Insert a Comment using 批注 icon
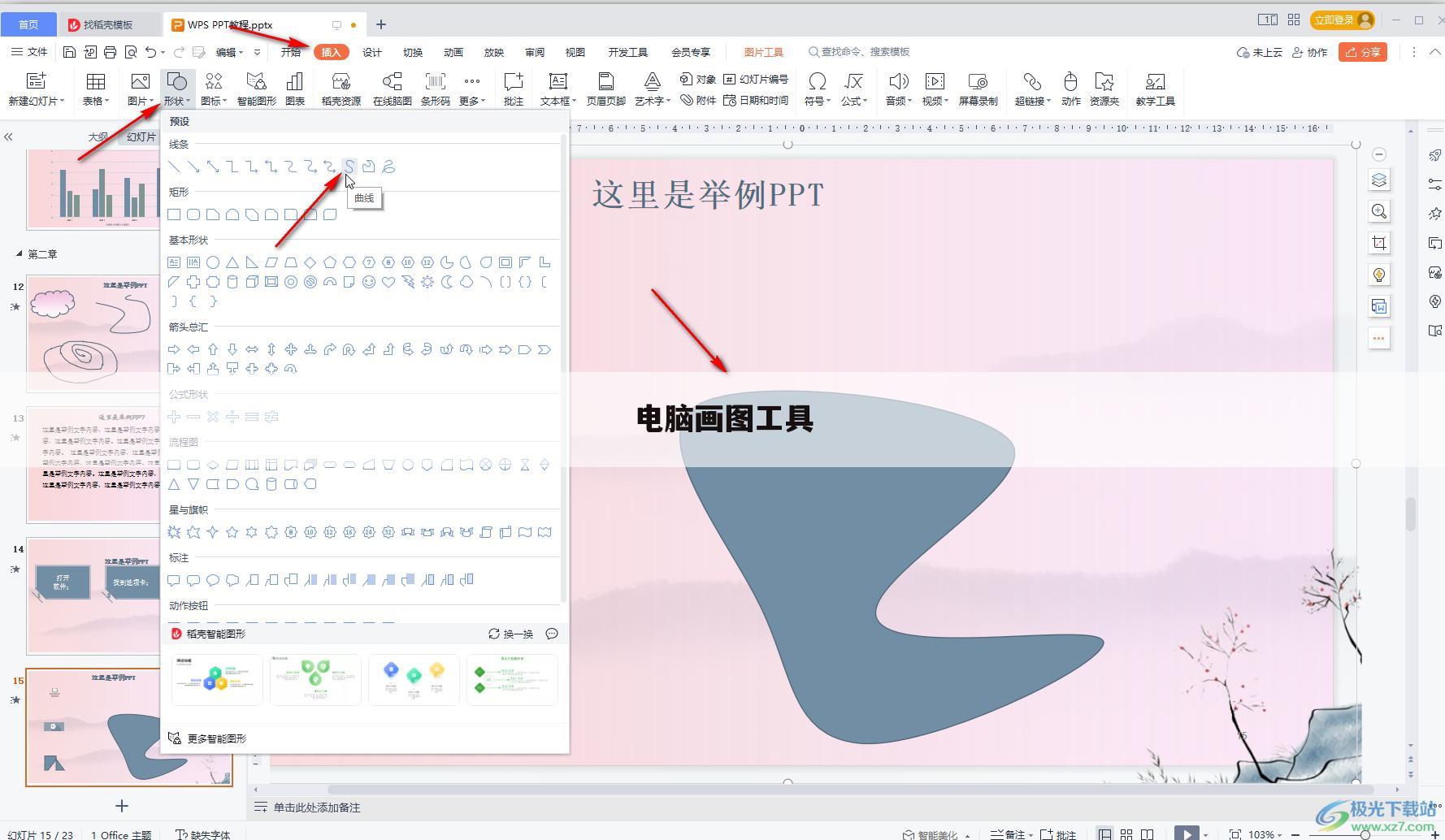The height and width of the screenshot is (840, 1445). [x=513, y=89]
